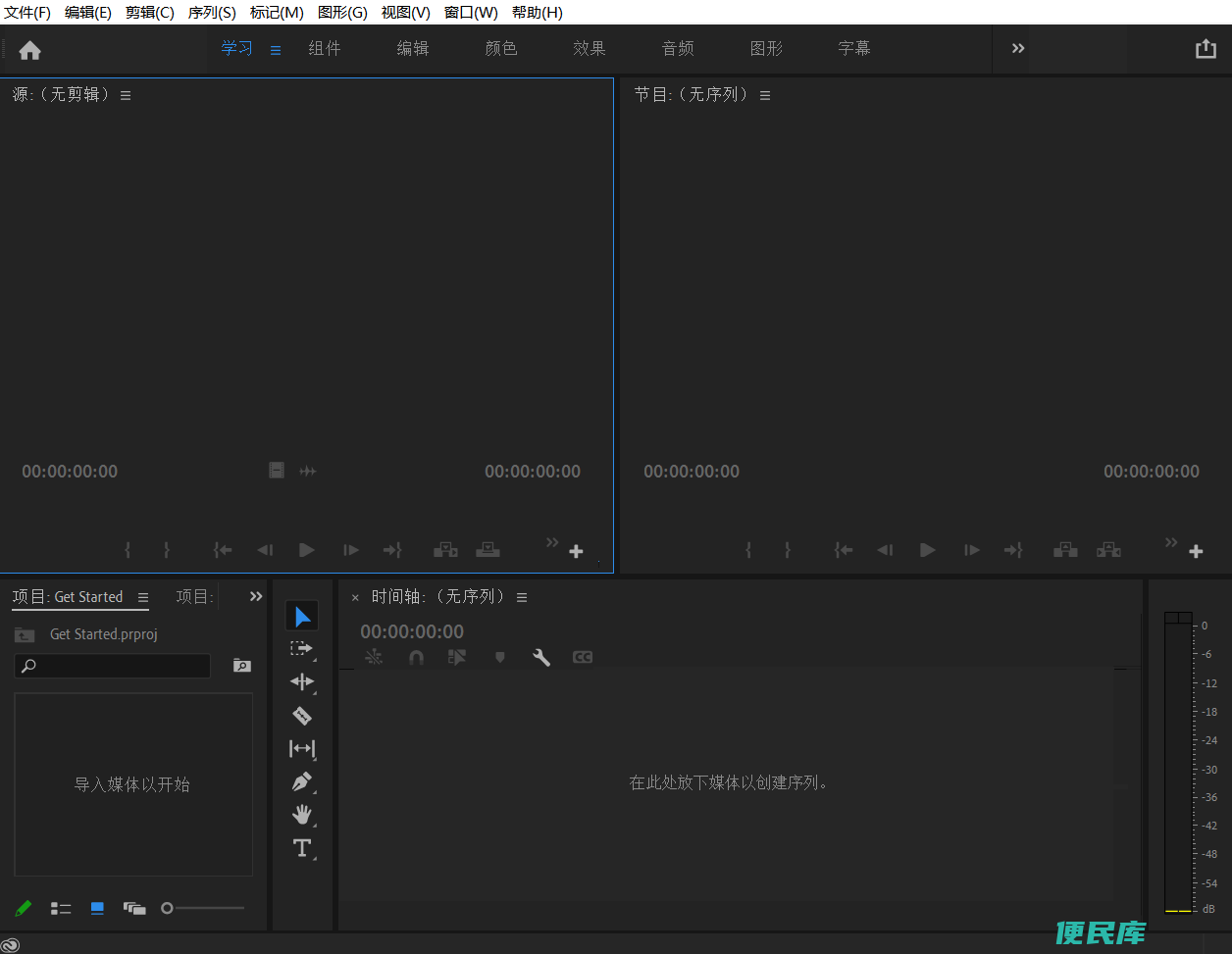This screenshot has width=1232, height=954.
Task: Click Go to In in the Source monitor
Action: click(224, 550)
